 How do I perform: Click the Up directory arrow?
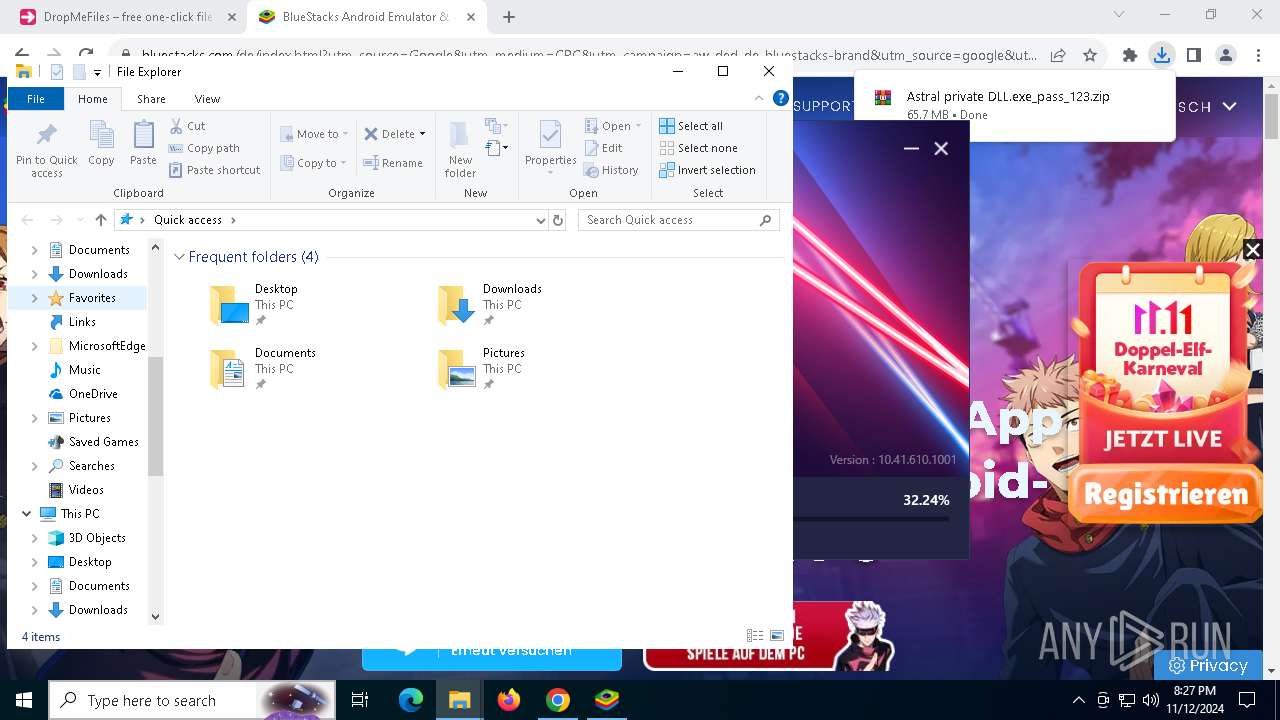(100, 220)
